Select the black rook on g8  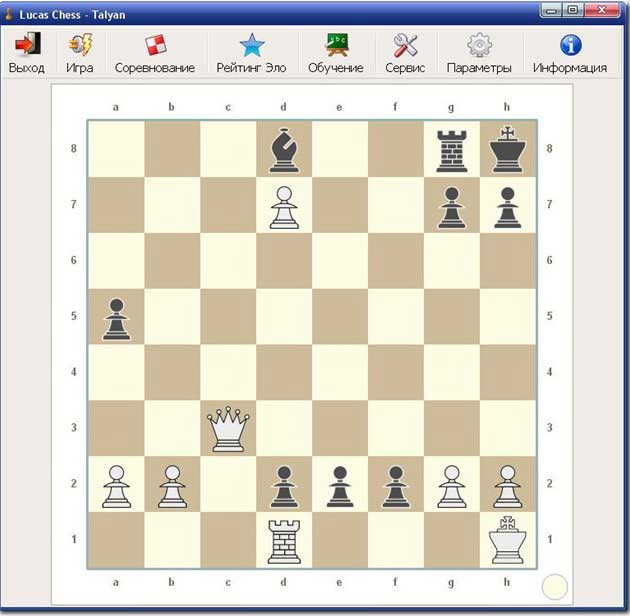452,151
